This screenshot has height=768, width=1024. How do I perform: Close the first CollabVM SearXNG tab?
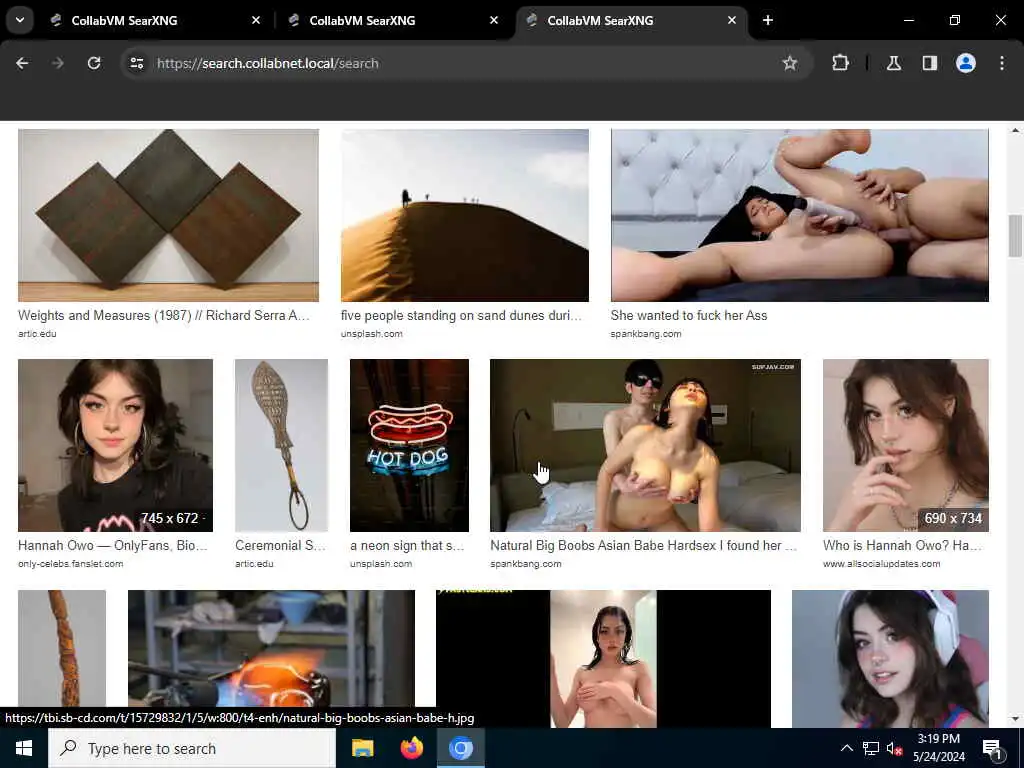click(x=256, y=20)
